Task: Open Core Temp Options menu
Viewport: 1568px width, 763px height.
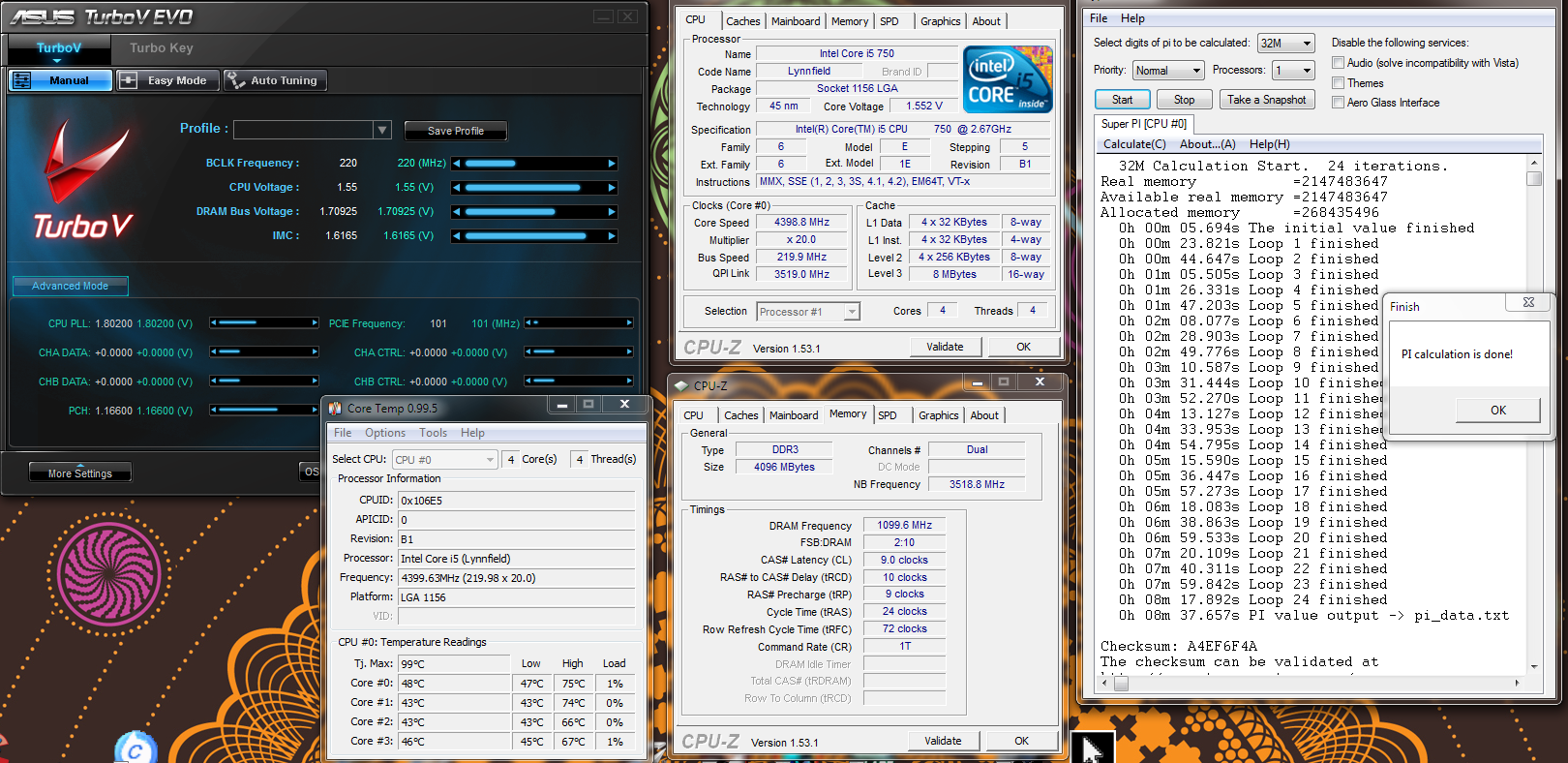Action: point(385,433)
